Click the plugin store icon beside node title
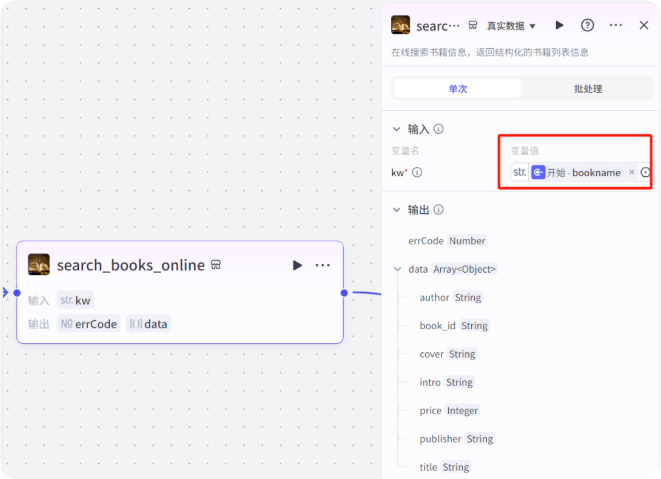 [x=216, y=265]
